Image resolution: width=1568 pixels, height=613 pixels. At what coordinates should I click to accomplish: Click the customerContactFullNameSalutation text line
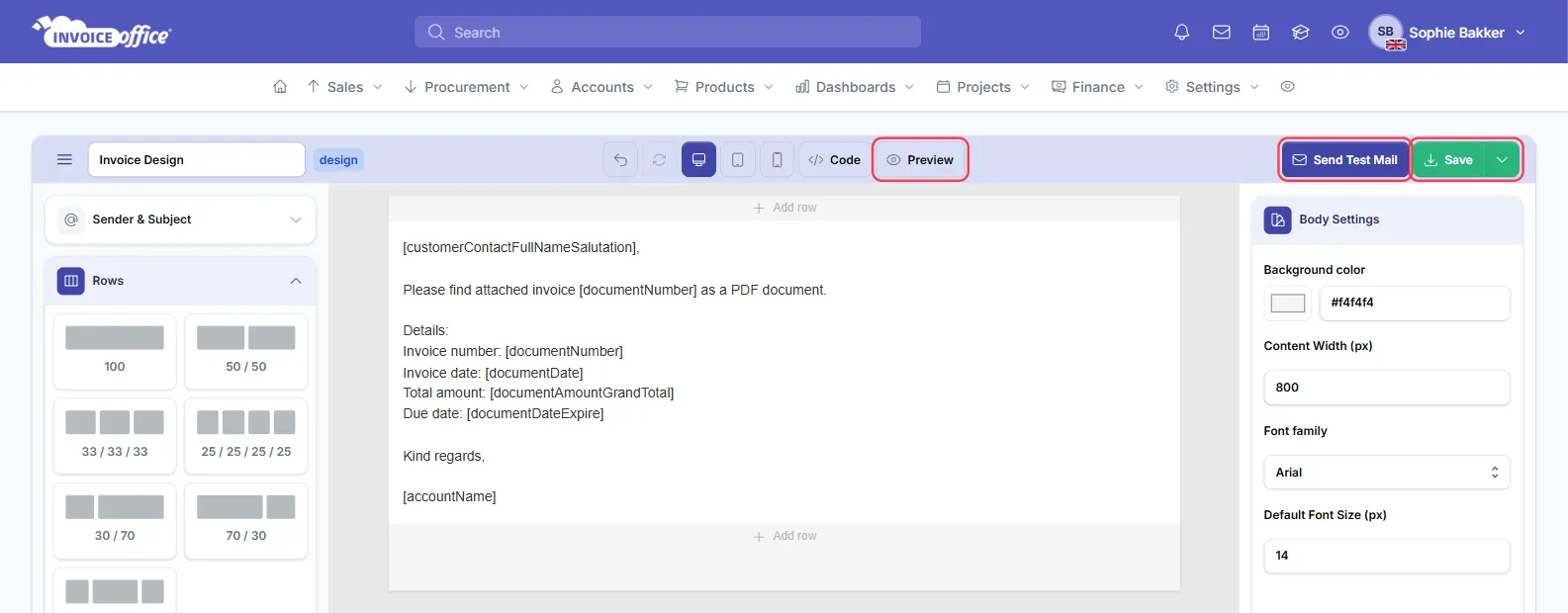tap(521, 247)
